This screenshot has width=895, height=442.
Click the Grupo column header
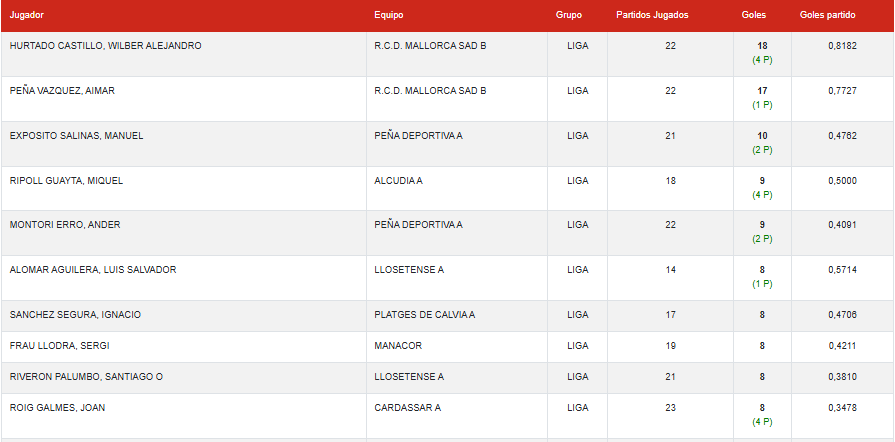click(x=569, y=16)
